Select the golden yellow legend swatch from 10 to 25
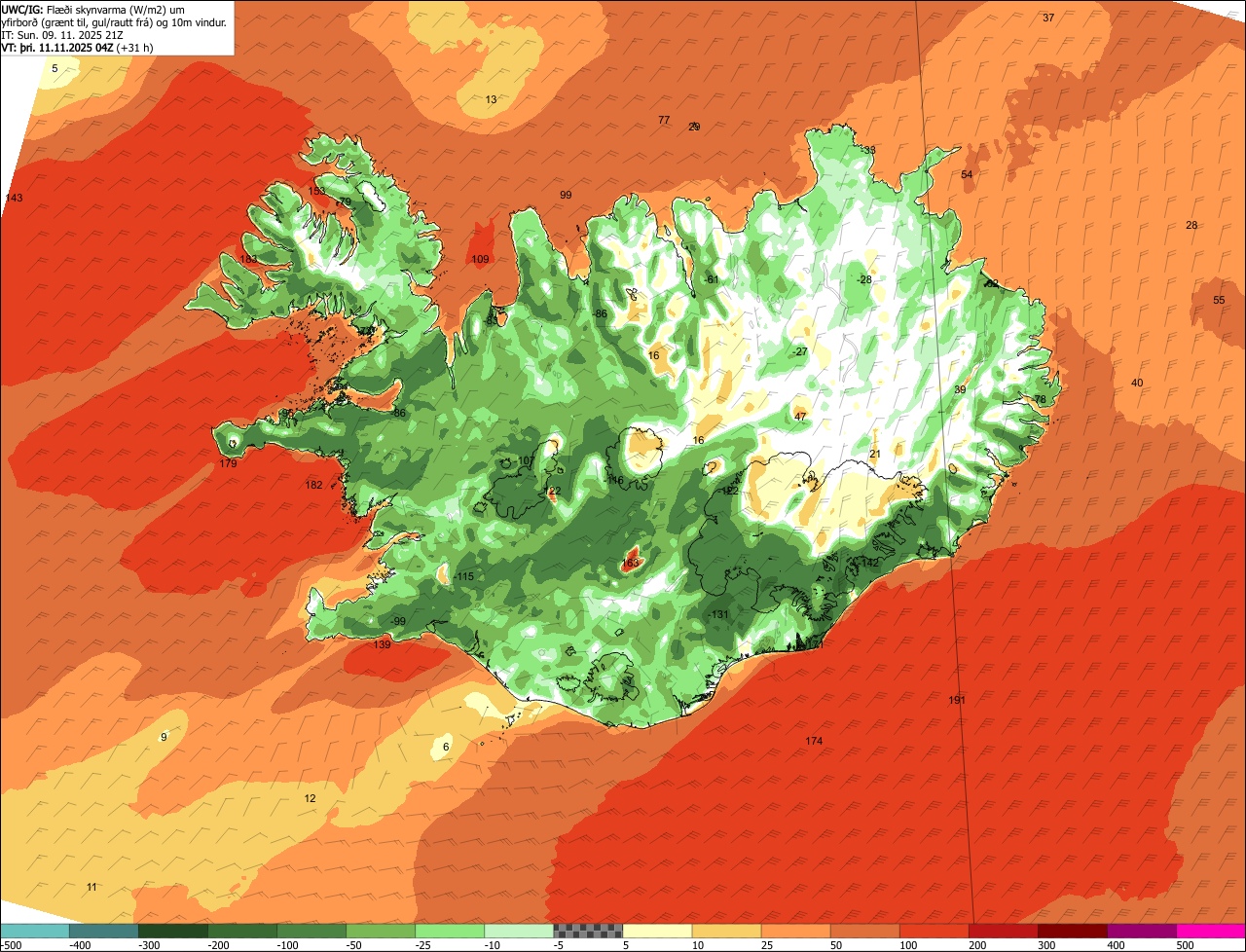The height and width of the screenshot is (952, 1246). coord(726,931)
